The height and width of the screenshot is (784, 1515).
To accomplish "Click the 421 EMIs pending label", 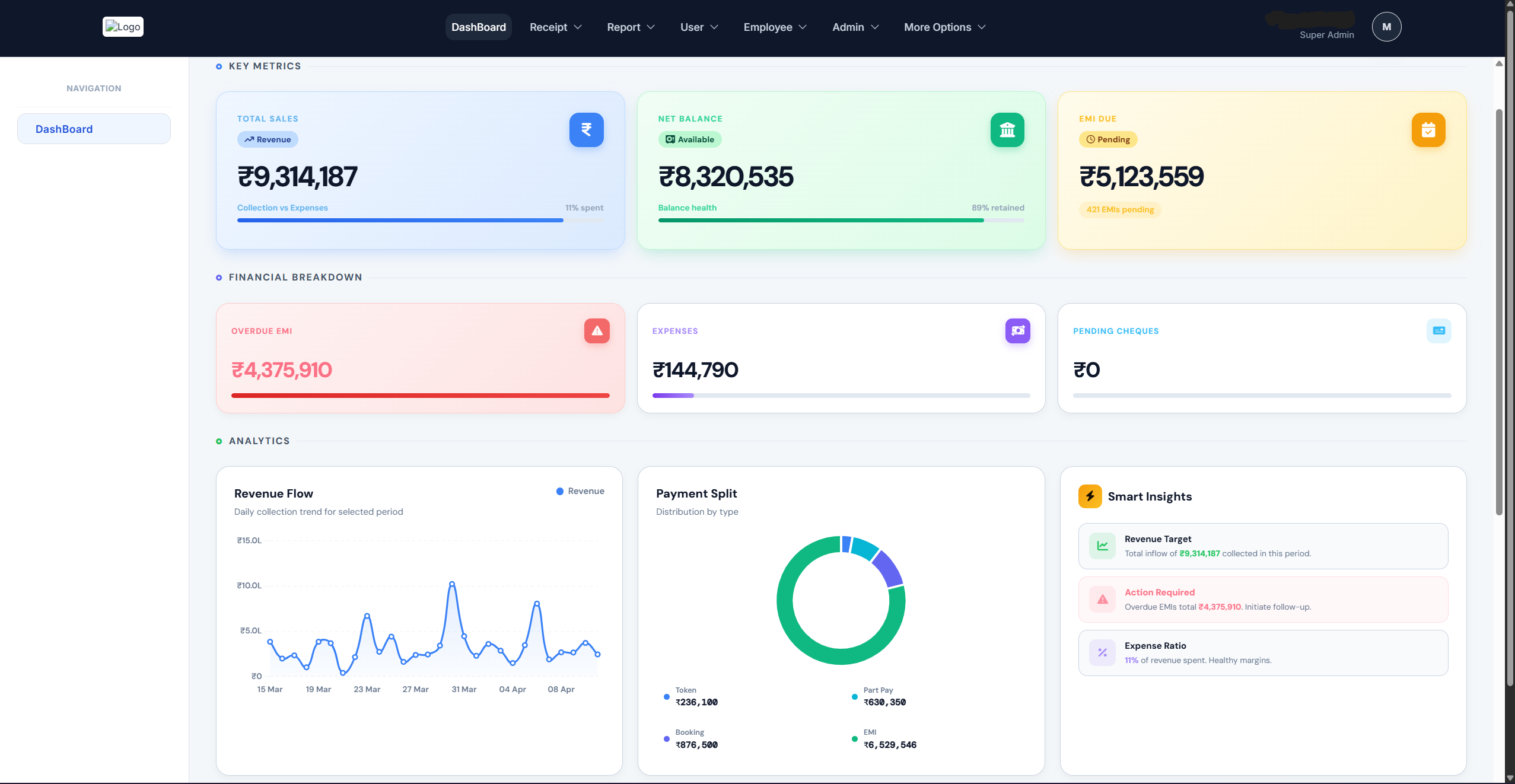I will click(x=1119, y=209).
